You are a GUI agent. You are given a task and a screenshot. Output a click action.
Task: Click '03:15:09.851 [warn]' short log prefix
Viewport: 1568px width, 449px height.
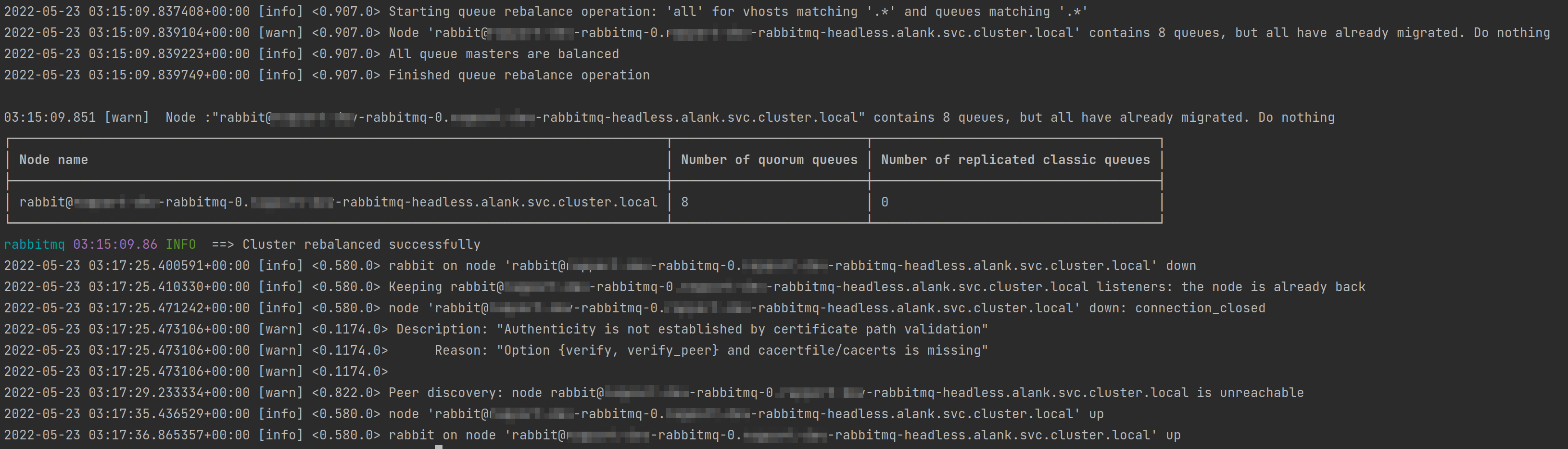(76, 117)
